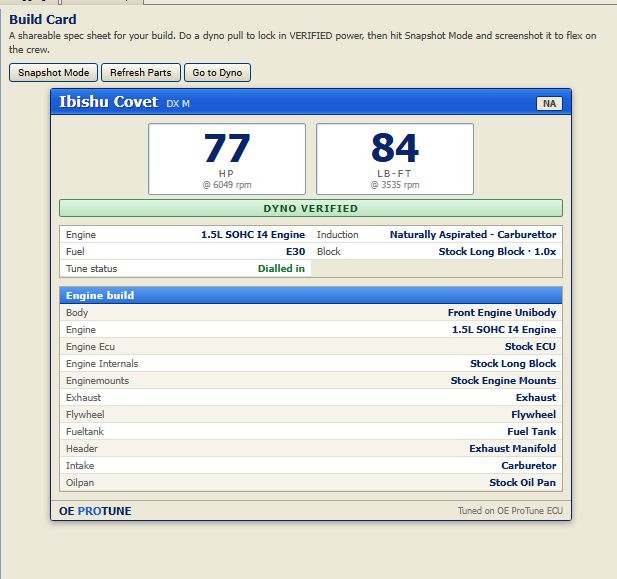Click the DYNO VERIFIED banner
This screenshot has height=579, width=617.
pyautogui.click(x=311, y=208)
